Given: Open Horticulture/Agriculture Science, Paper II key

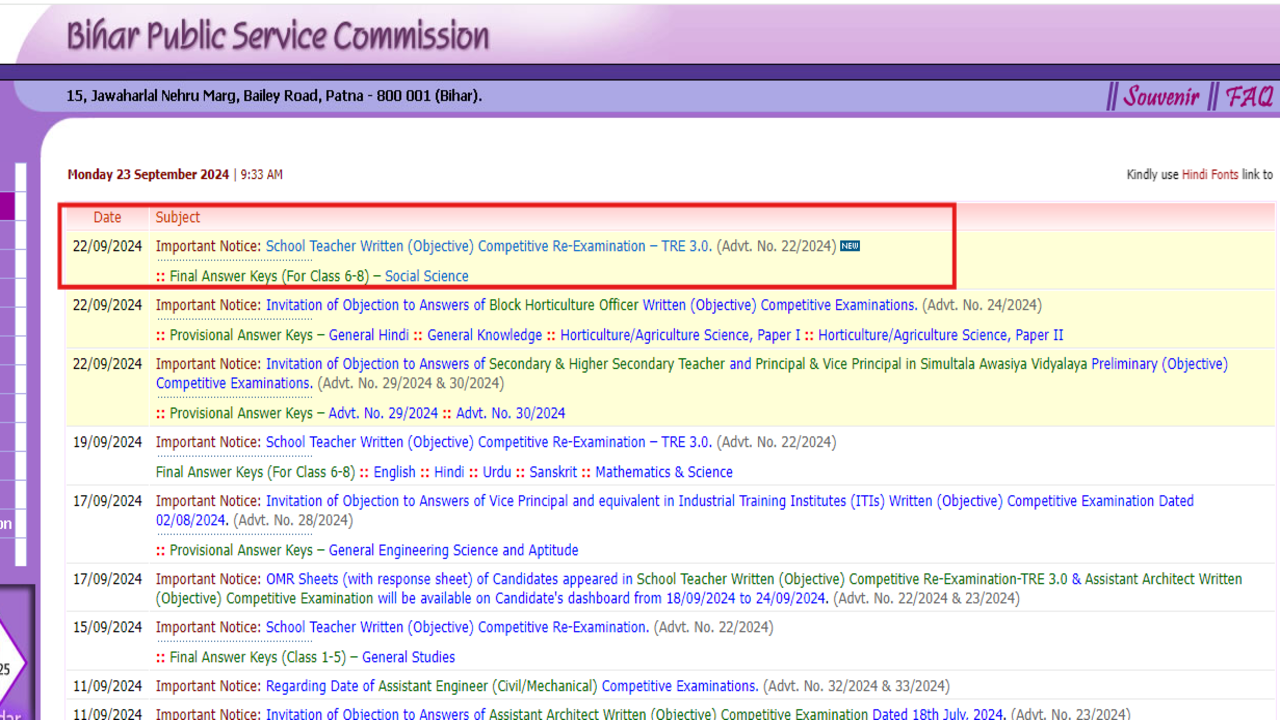Looking at the screenshot, I should pyautogui.click(x=940, y=335).
